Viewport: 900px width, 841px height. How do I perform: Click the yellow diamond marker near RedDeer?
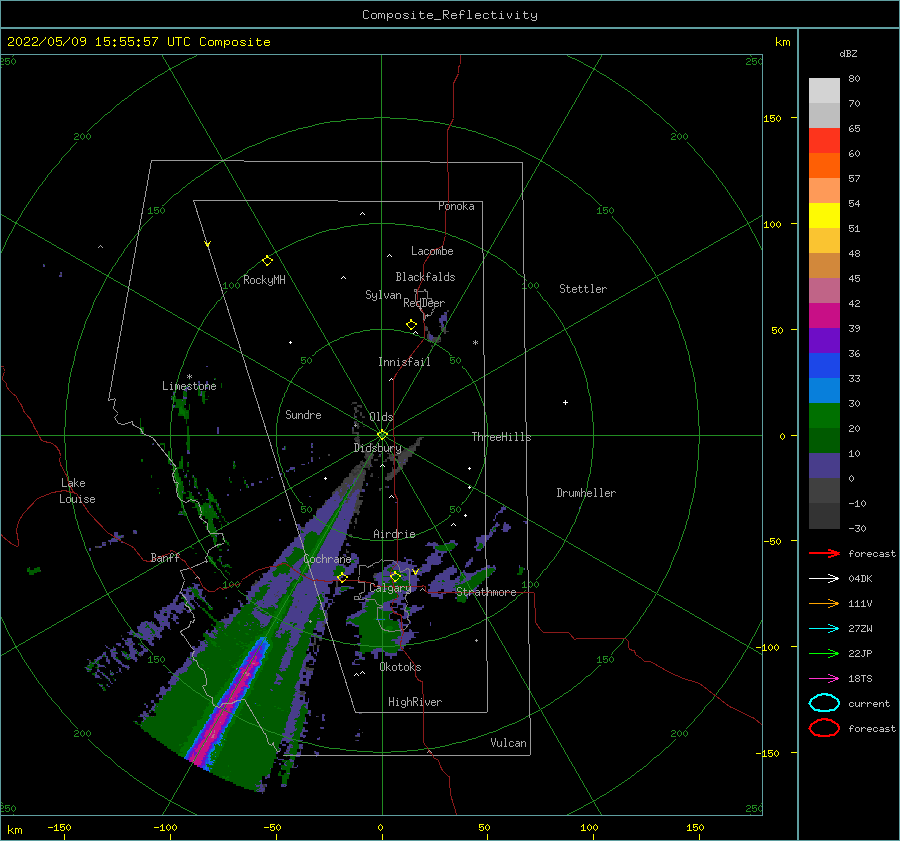(x=412, y=325)
